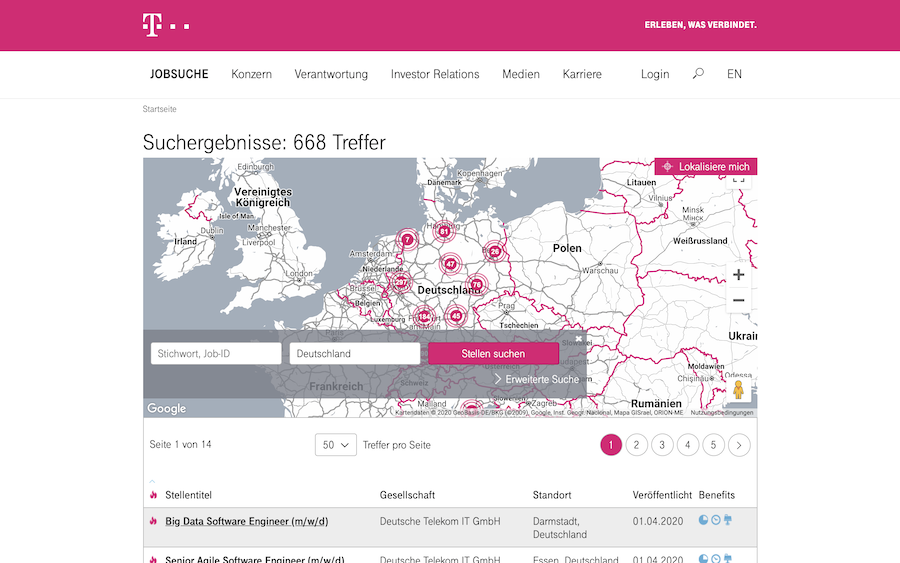Sort results by Veröffentlicht column
Image resolution: width=900 pixels, height=563 pixels.
point(662,495)
